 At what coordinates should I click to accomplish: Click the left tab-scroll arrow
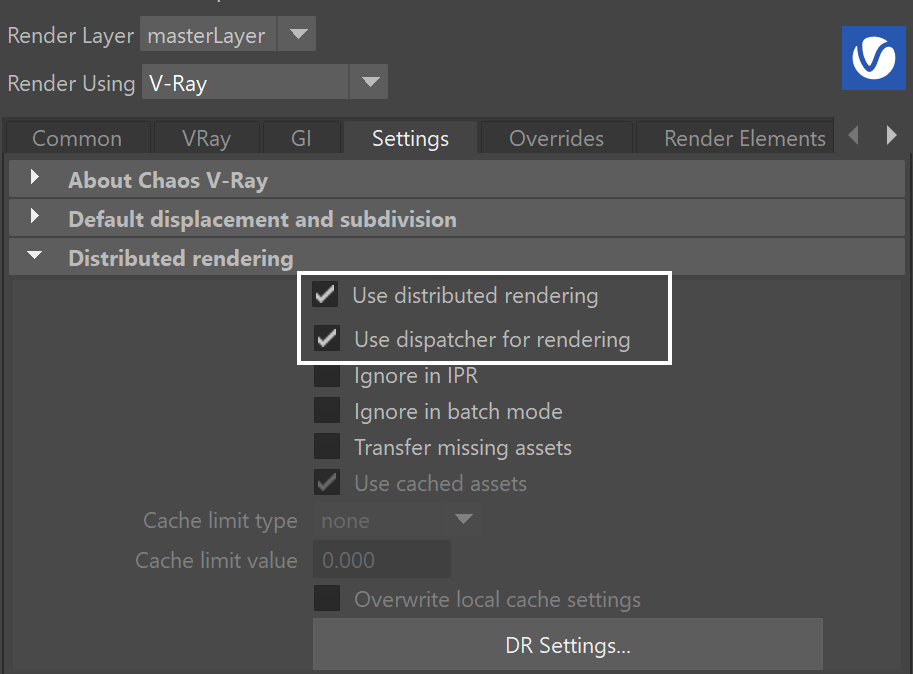click(854, 136)
